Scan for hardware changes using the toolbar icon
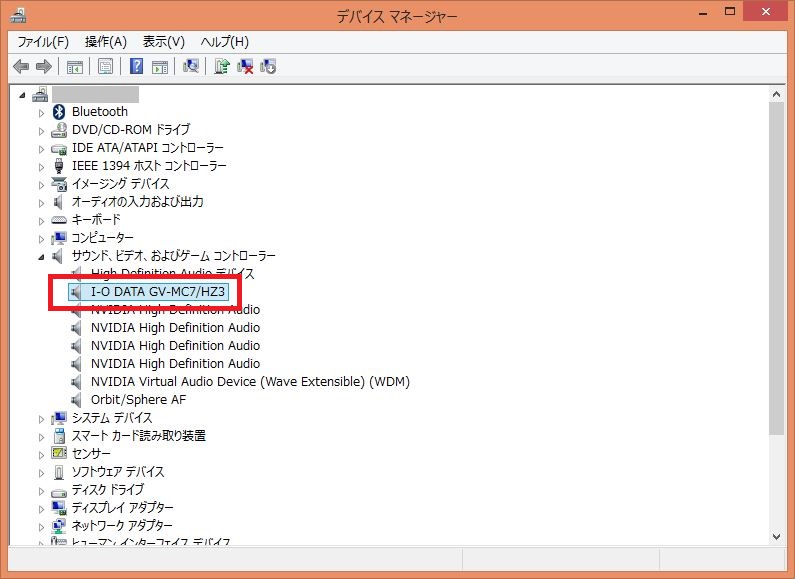The height and width of the screenshot is (579, 795). click(191, 66)
